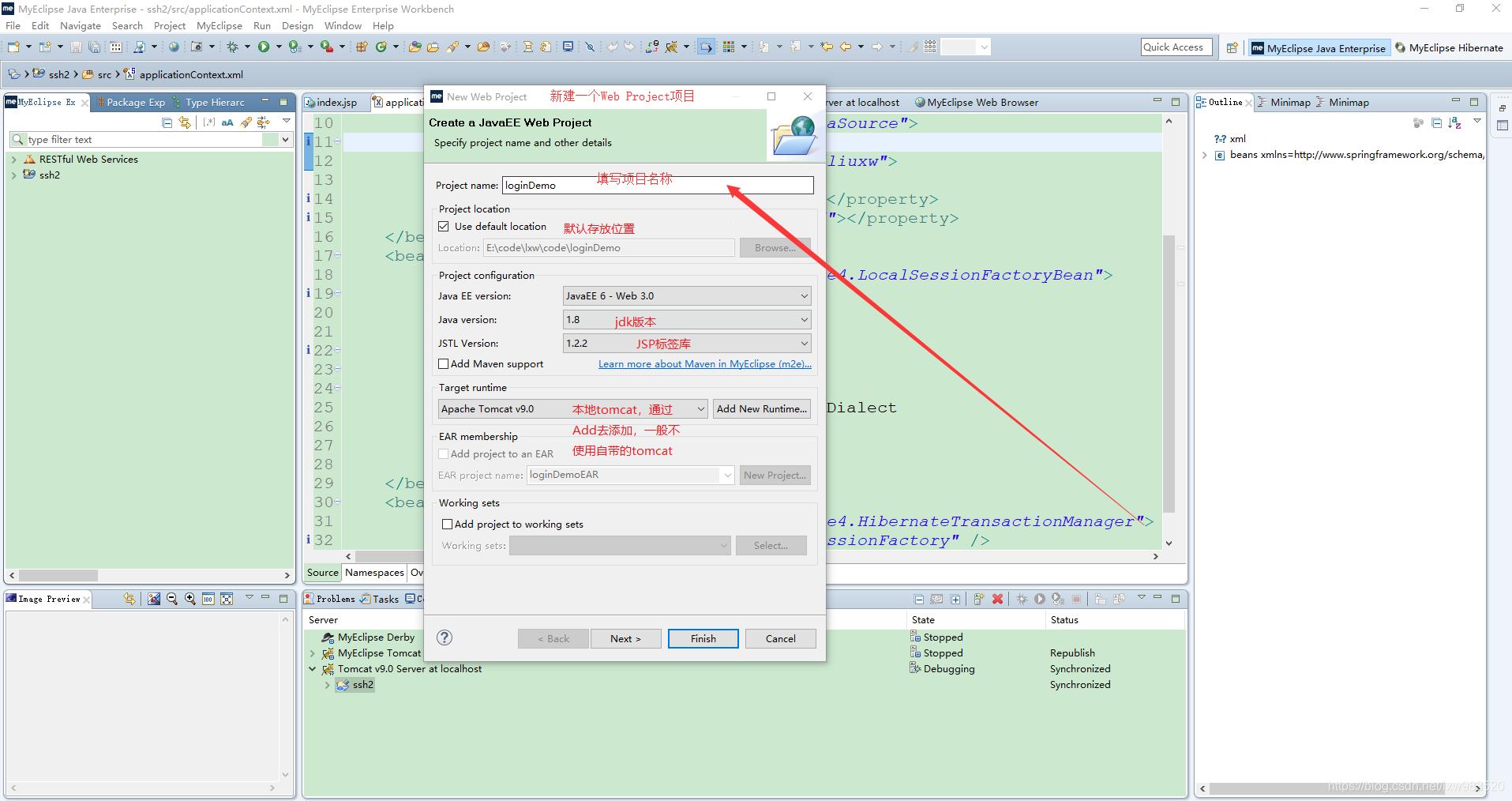The image size is (1512, 801).
Task: Uncheck Use default location checkbox
Action: tap(444, 226)
